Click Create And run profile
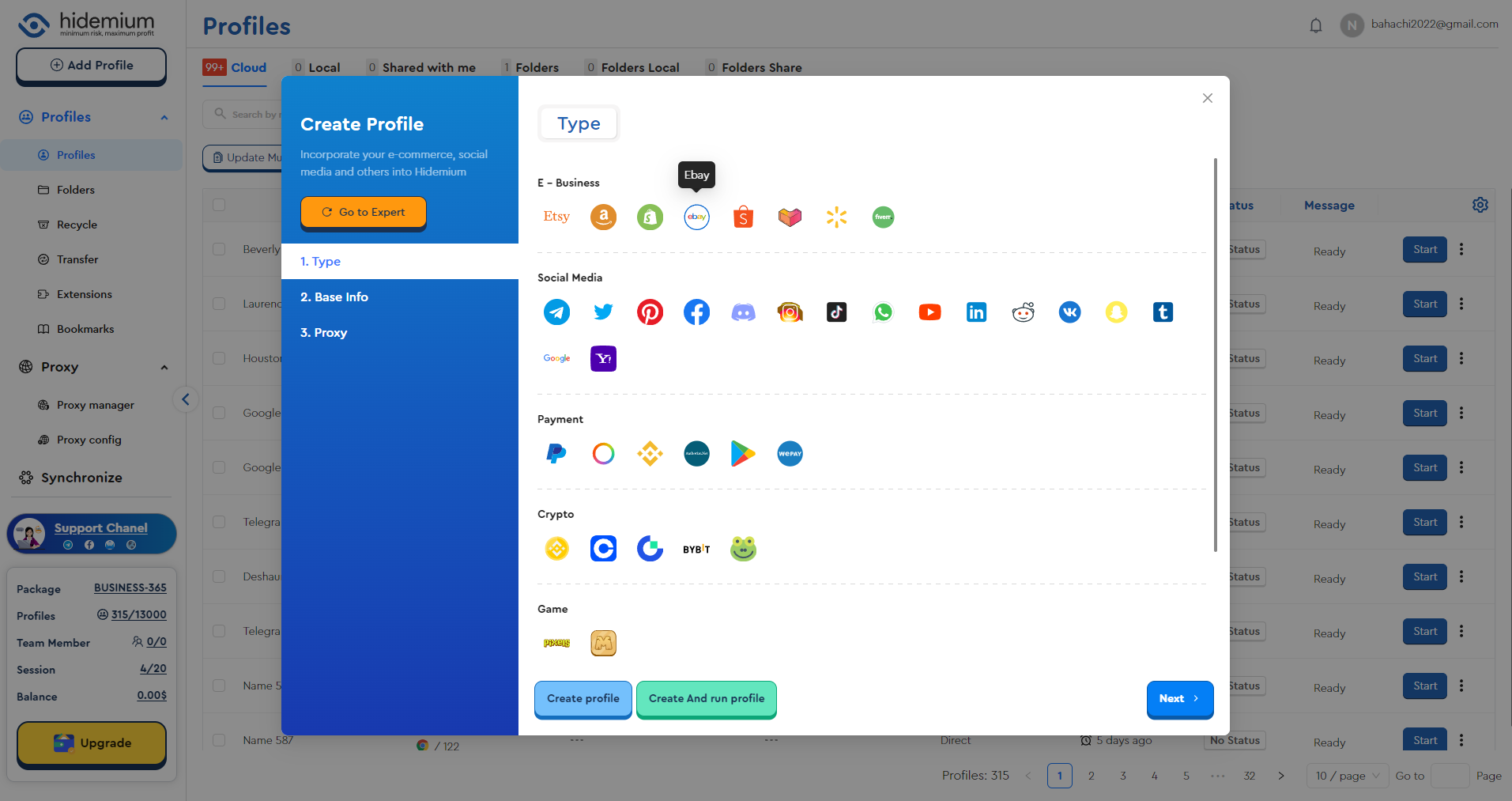The width and height of the screenshot is (1512, 801). (x=707, y=699)
